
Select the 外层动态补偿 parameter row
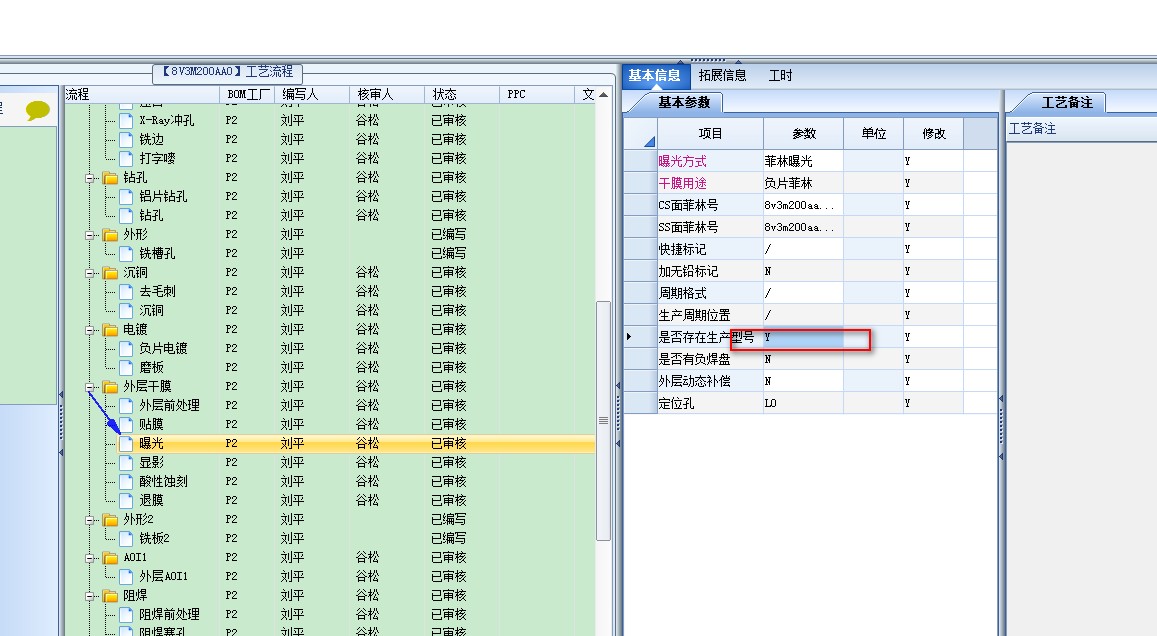pos(810,381)
